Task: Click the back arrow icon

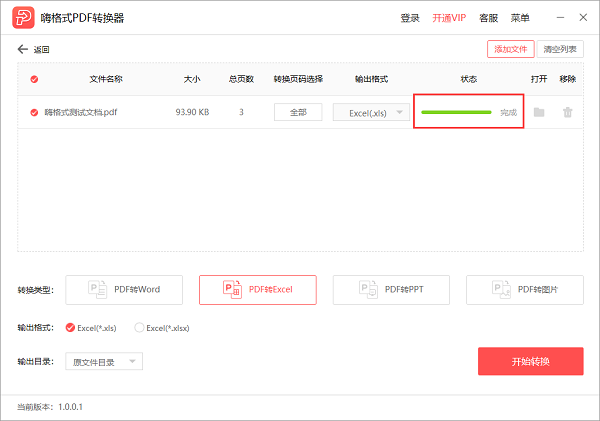Action: pos(23,49)
